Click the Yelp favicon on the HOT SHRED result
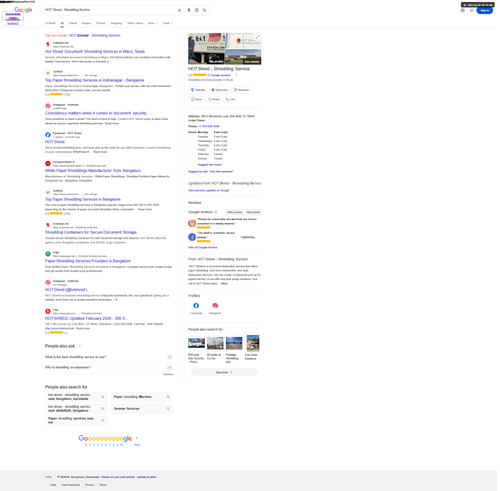Viewport: 500px width, 491px height. coord(48,311)
